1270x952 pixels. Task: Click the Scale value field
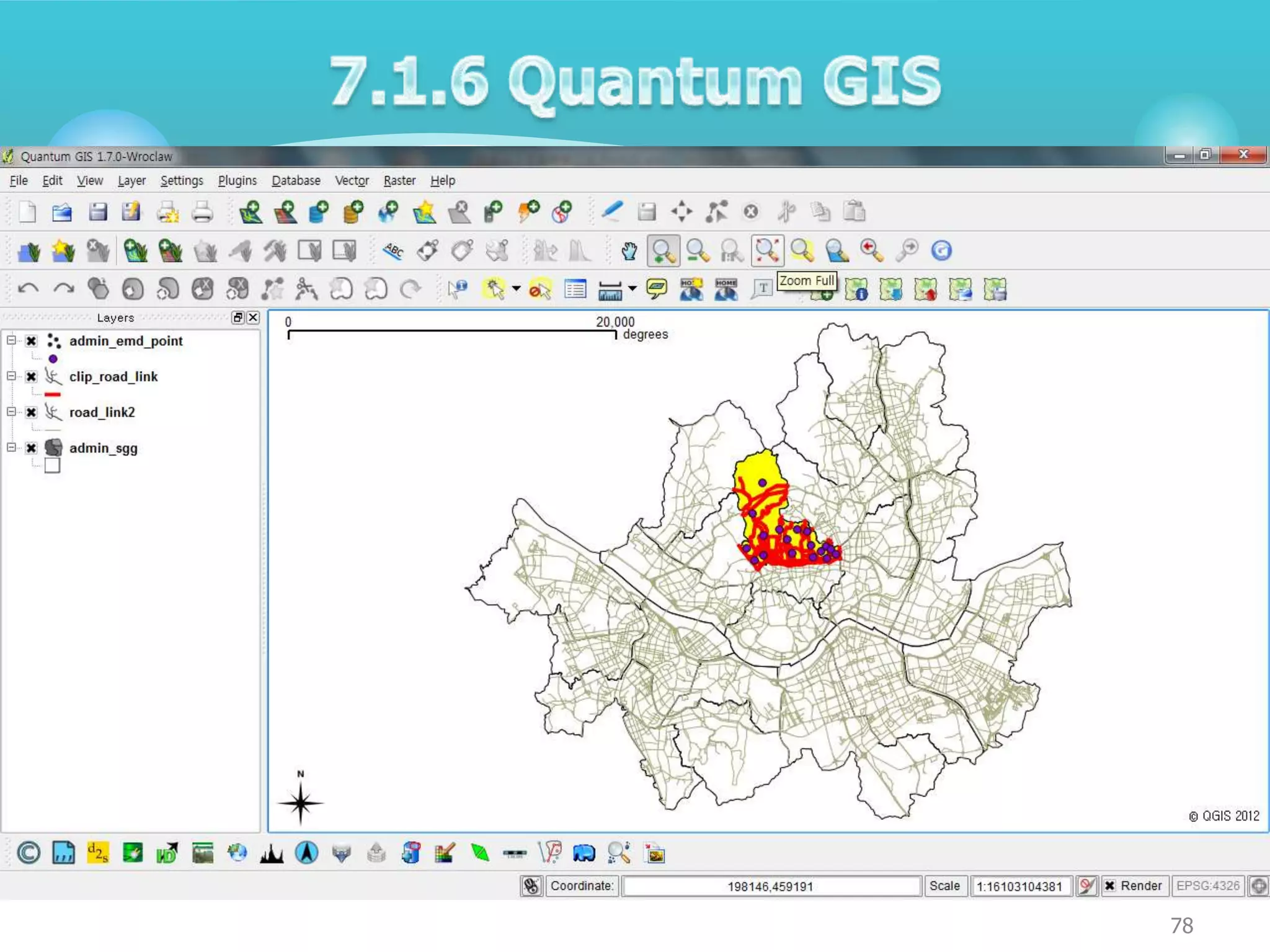coord(1021,886)
